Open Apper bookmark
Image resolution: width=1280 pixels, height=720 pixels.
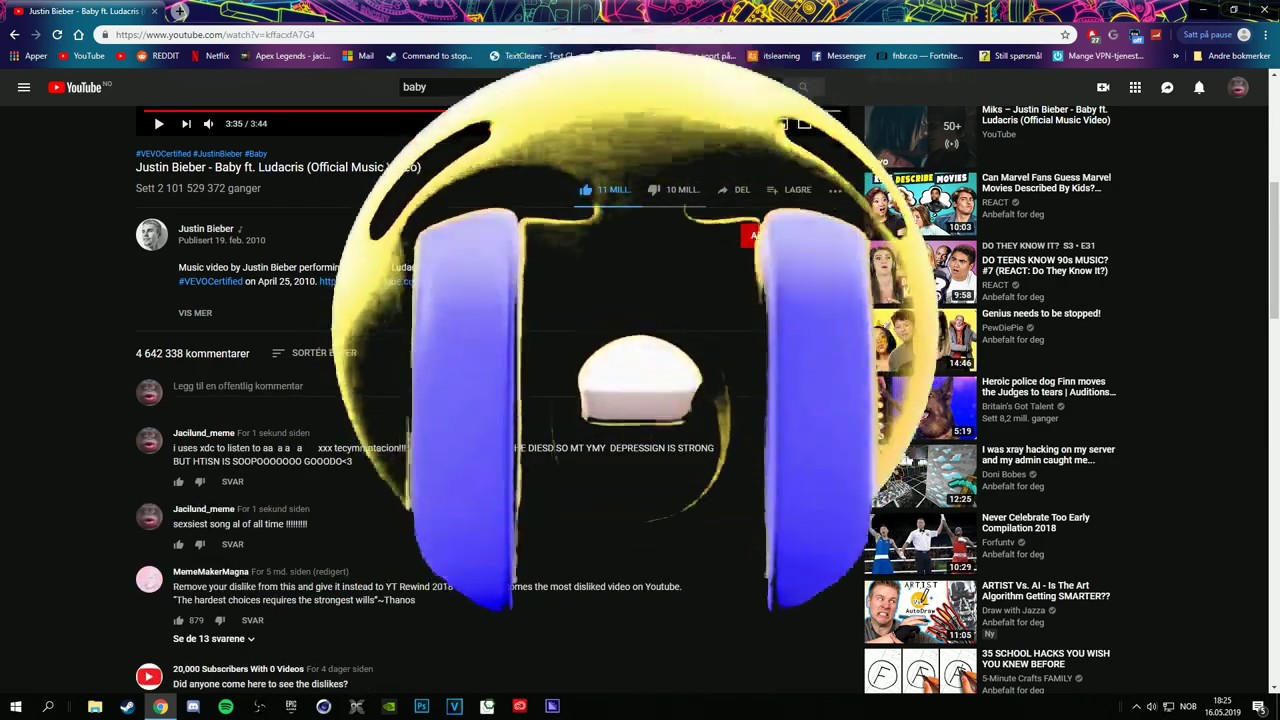pyautogui.click(x=29, y=56)
